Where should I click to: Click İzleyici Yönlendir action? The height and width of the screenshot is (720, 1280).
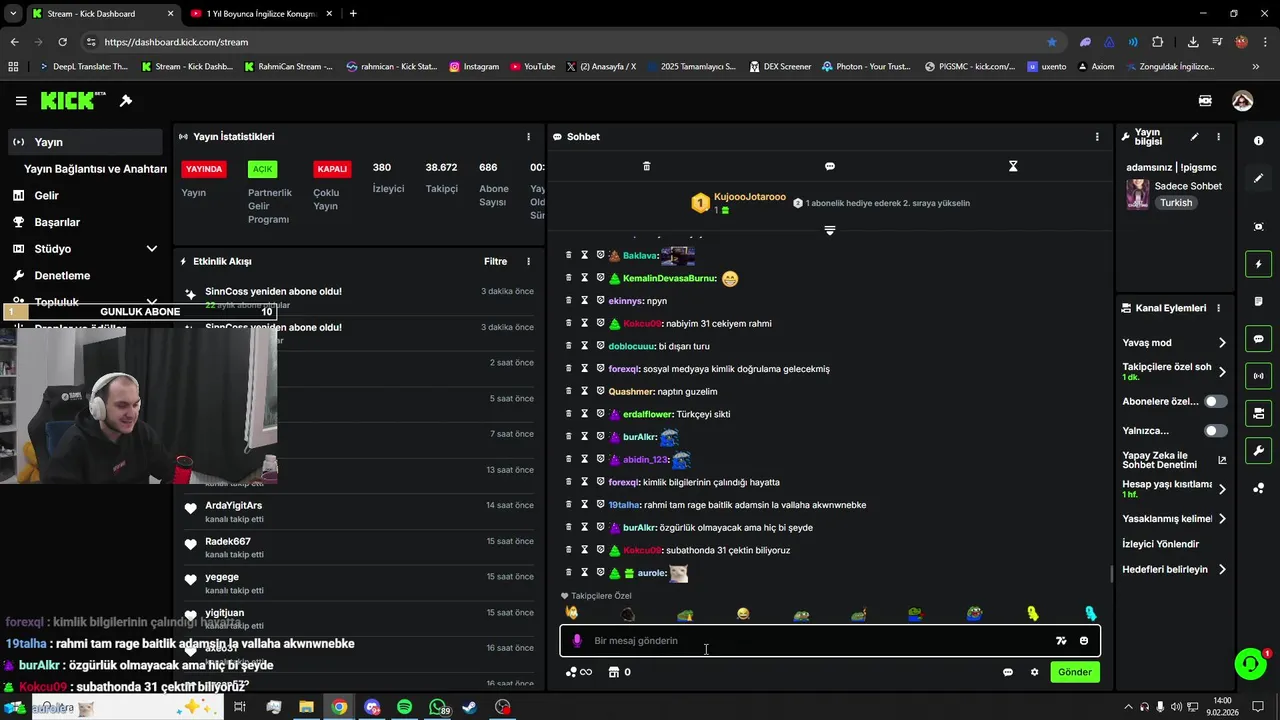click(1161, 544)
